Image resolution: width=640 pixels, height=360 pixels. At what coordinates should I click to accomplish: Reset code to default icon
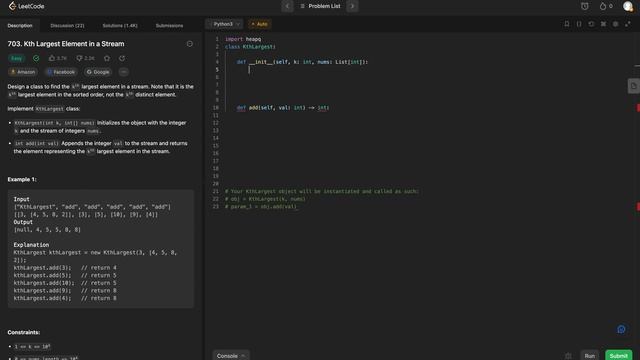[x=591, y=24]
